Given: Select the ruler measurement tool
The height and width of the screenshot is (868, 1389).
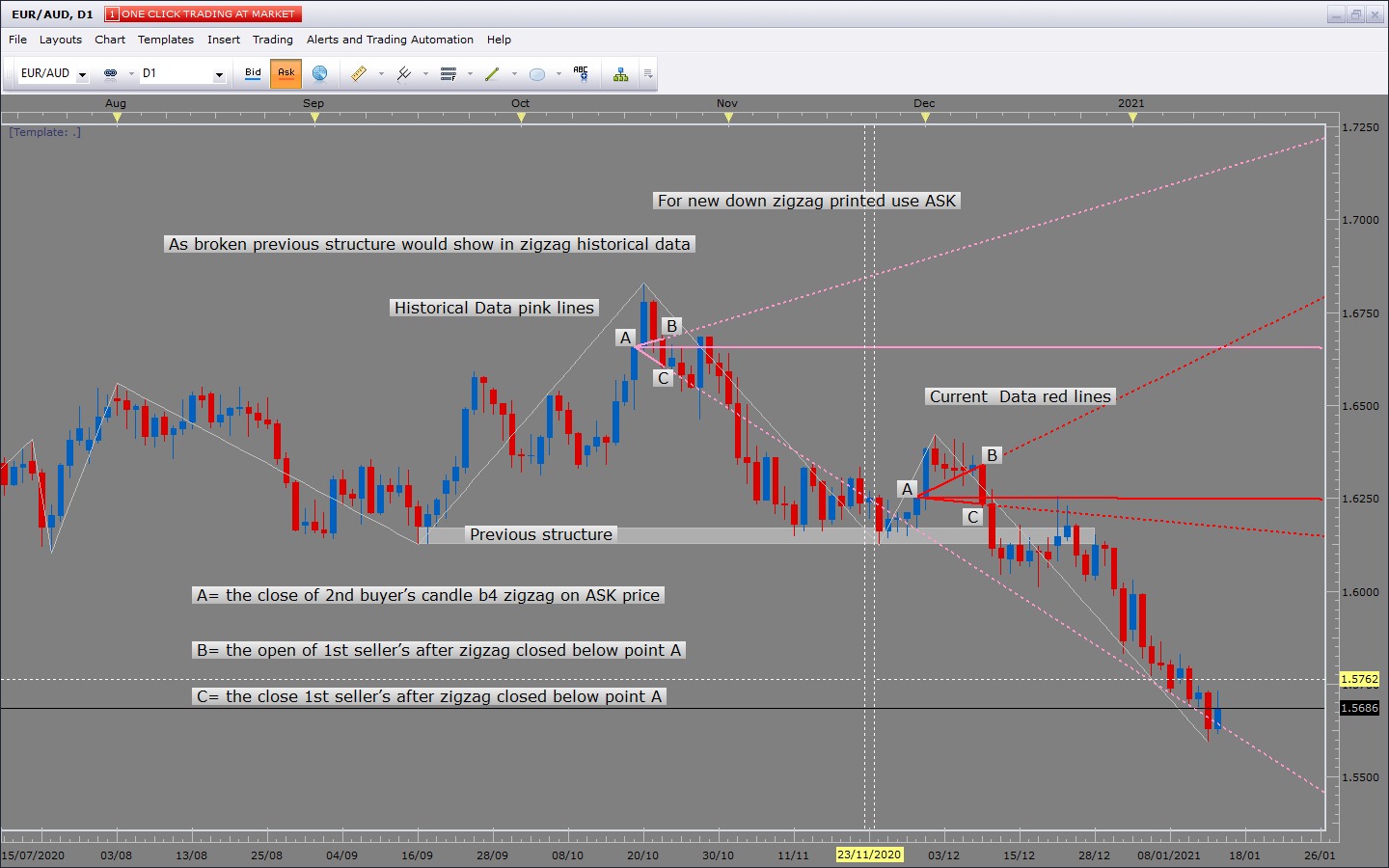Looking at the screenshot, I should (359, 73).
